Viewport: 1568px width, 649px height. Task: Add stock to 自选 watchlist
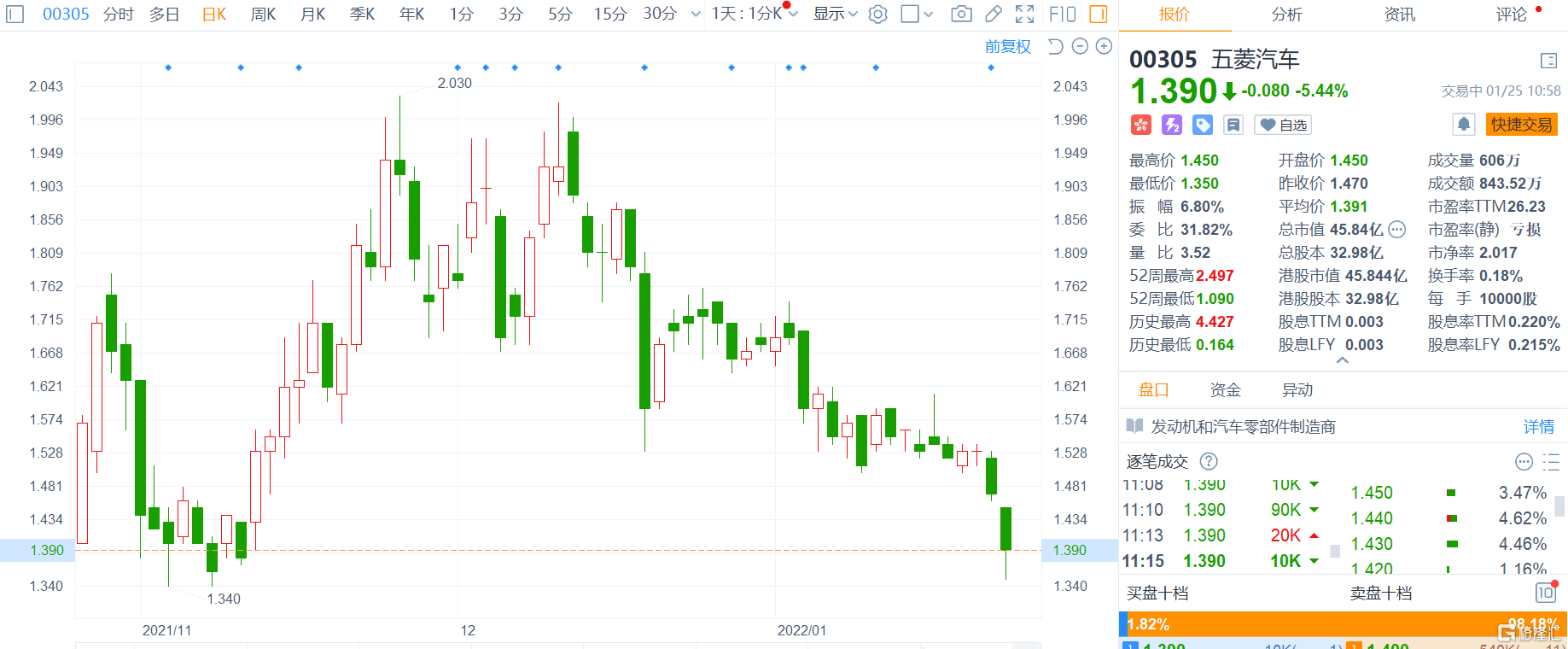click(x=1283, y=125)
